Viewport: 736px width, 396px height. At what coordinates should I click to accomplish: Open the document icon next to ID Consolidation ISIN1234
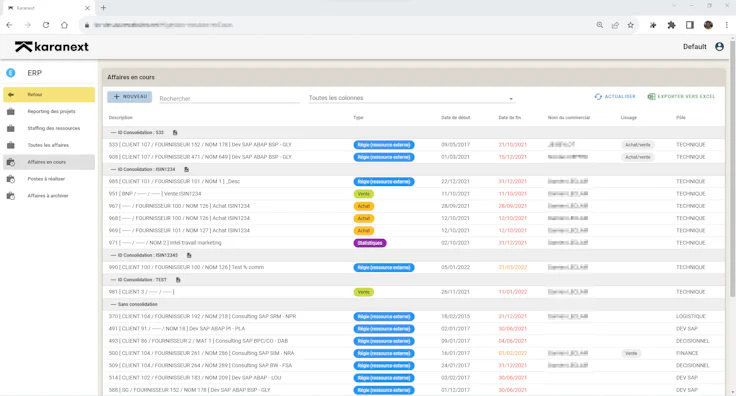pos(186,169)
